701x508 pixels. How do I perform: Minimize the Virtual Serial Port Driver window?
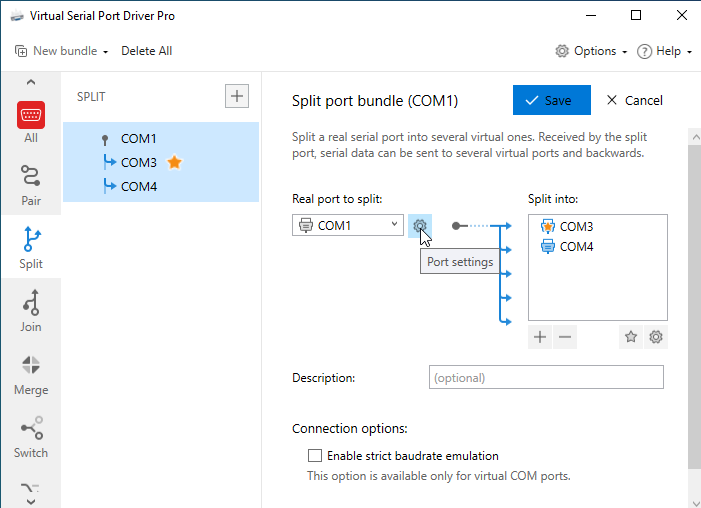(591, 16)
